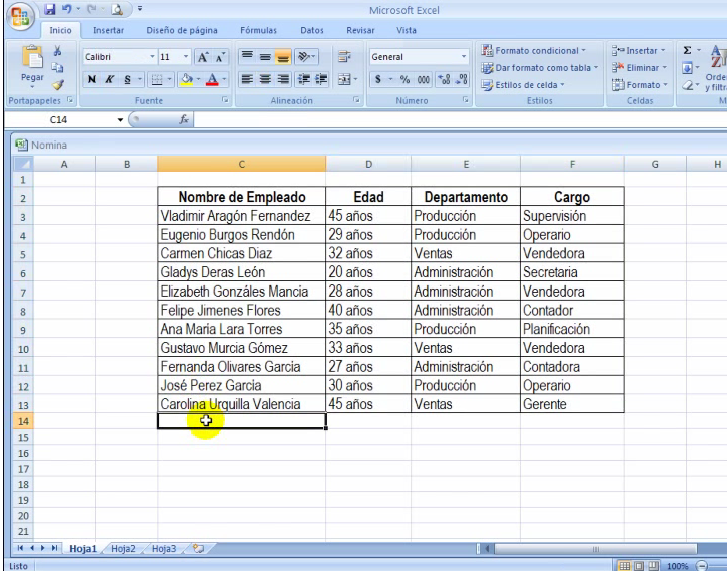Apply the yellow fill color
The width and height of the screenshot is (727, 572).
coord(187,79)
